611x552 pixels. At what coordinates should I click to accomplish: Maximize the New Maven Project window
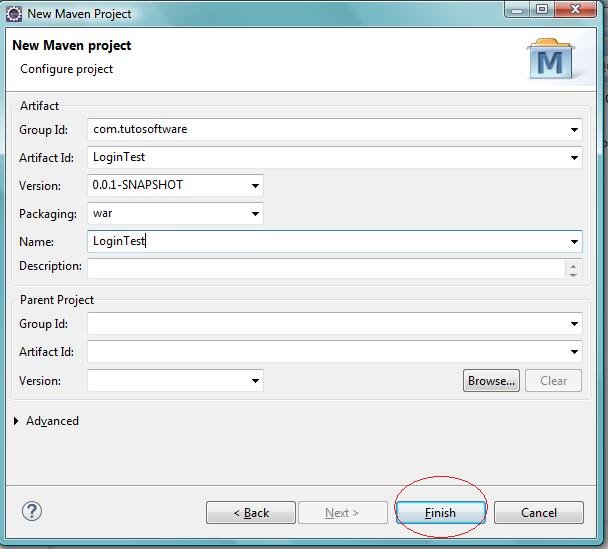coord(542,9)
